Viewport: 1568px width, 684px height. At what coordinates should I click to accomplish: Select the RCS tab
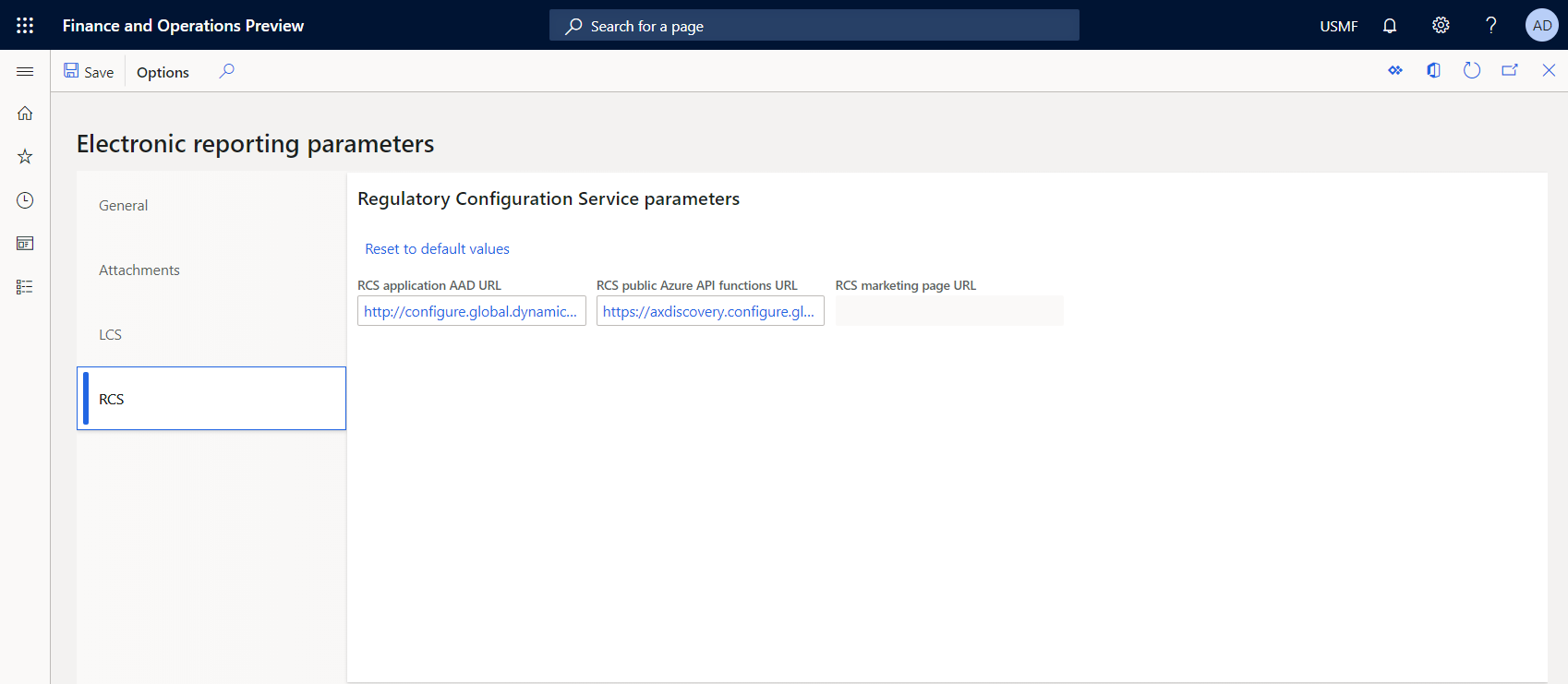(x=211, y=399)
